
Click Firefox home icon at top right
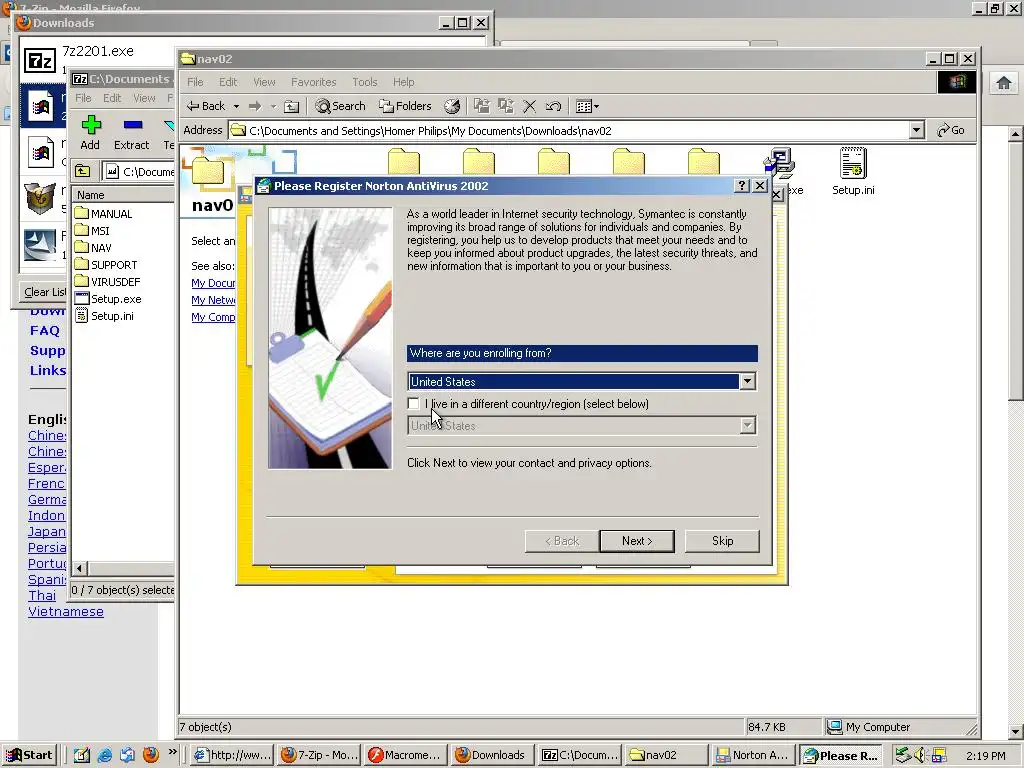1004,82
